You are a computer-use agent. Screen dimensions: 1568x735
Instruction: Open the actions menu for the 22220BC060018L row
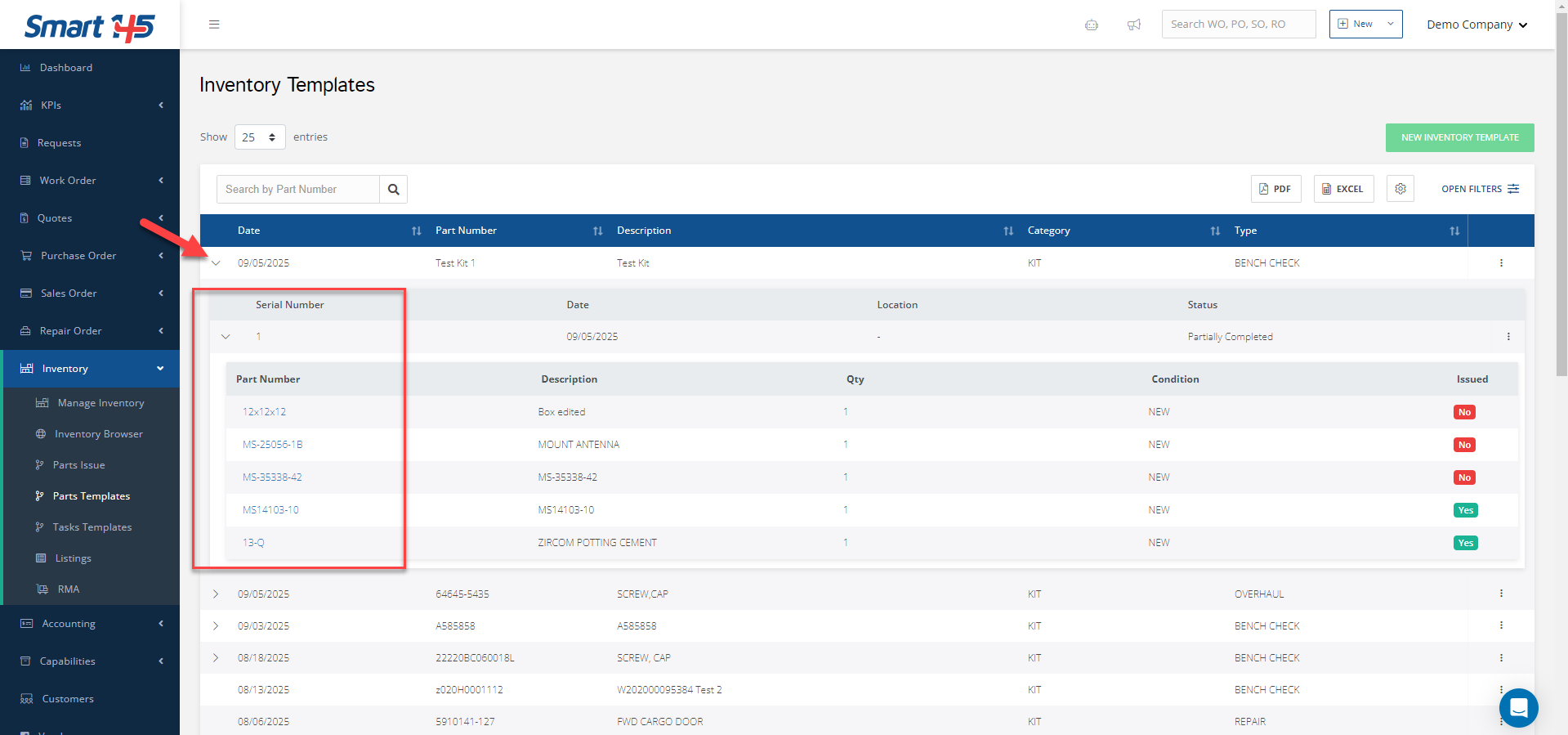1501,657
